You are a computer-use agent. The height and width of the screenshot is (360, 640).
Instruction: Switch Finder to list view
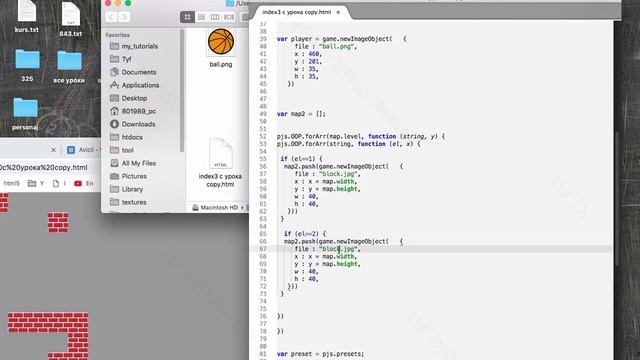point(201,17)
